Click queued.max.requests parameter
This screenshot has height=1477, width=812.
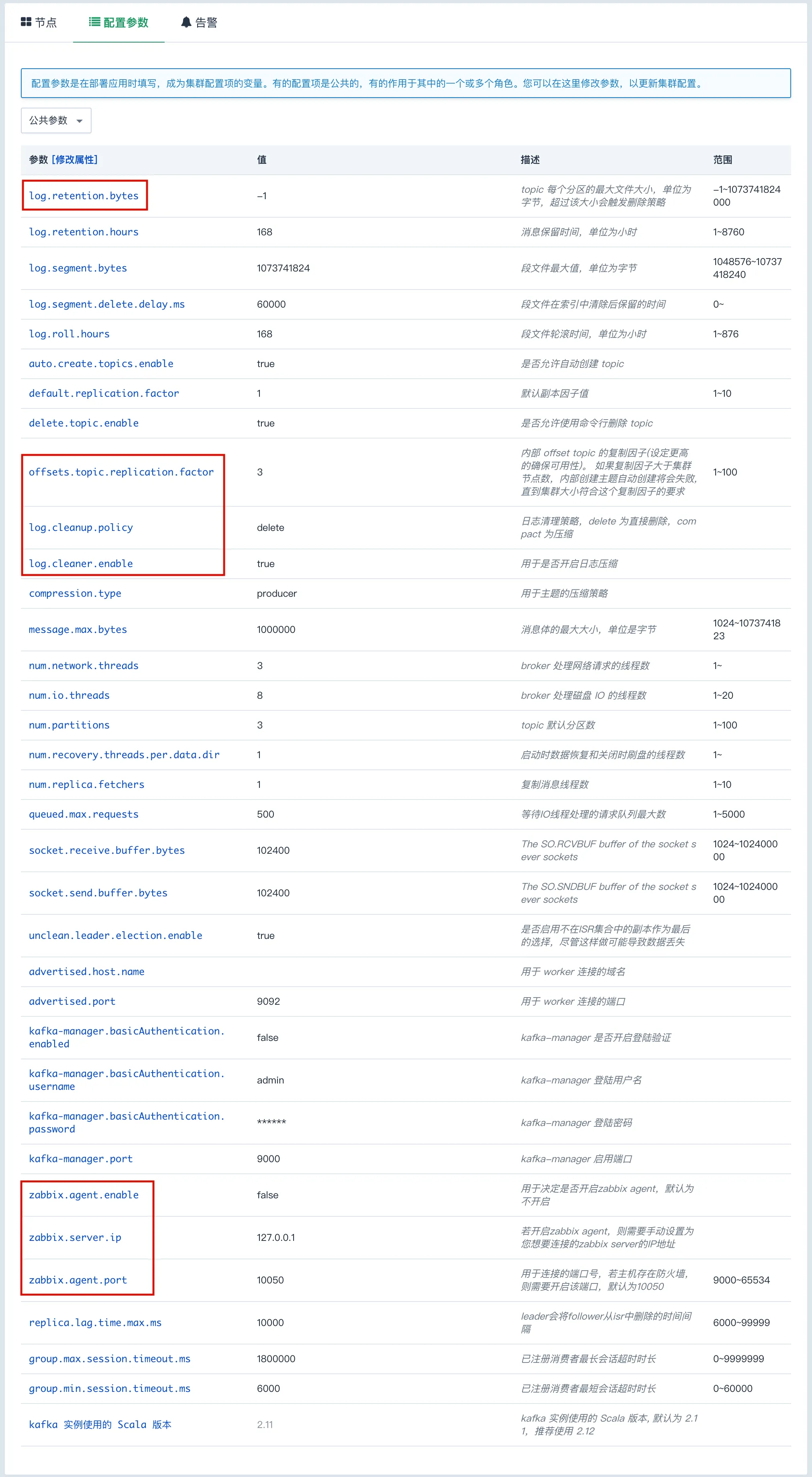coord(84,815)
